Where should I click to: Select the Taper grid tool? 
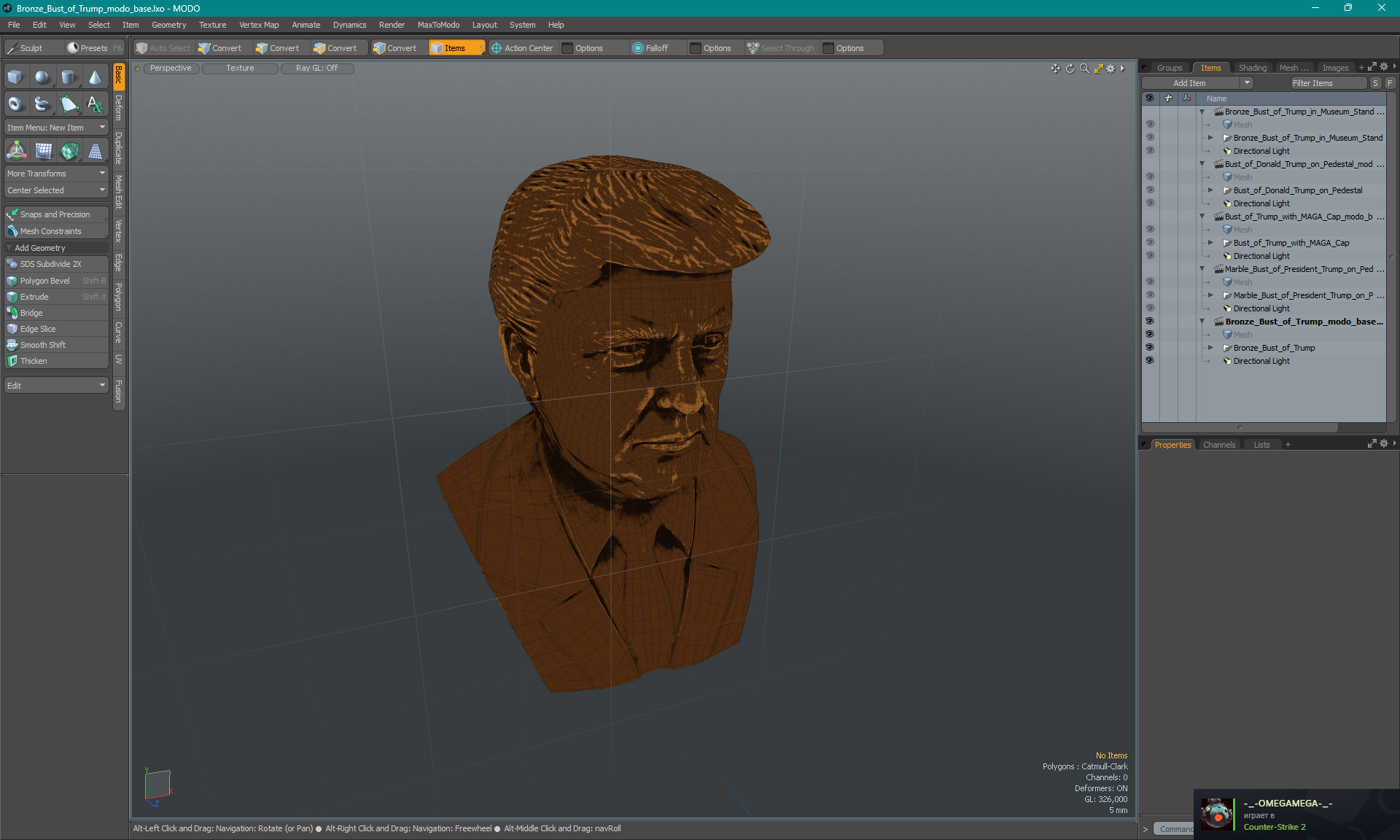(95, 151)
